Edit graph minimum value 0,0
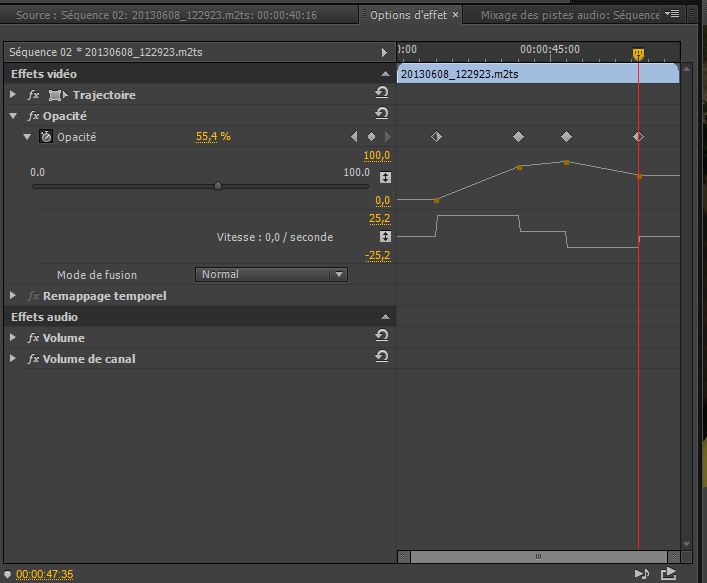The image size is (707, 583). coord(382,200)
